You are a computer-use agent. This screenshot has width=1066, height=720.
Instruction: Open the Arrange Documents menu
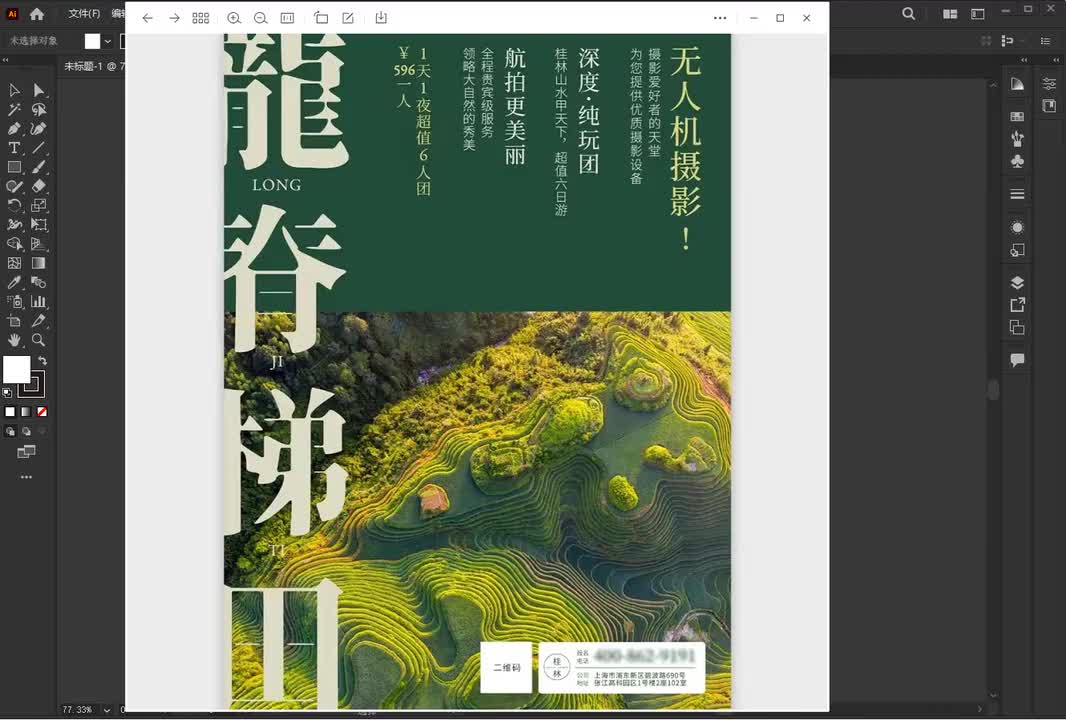(950, 14)
